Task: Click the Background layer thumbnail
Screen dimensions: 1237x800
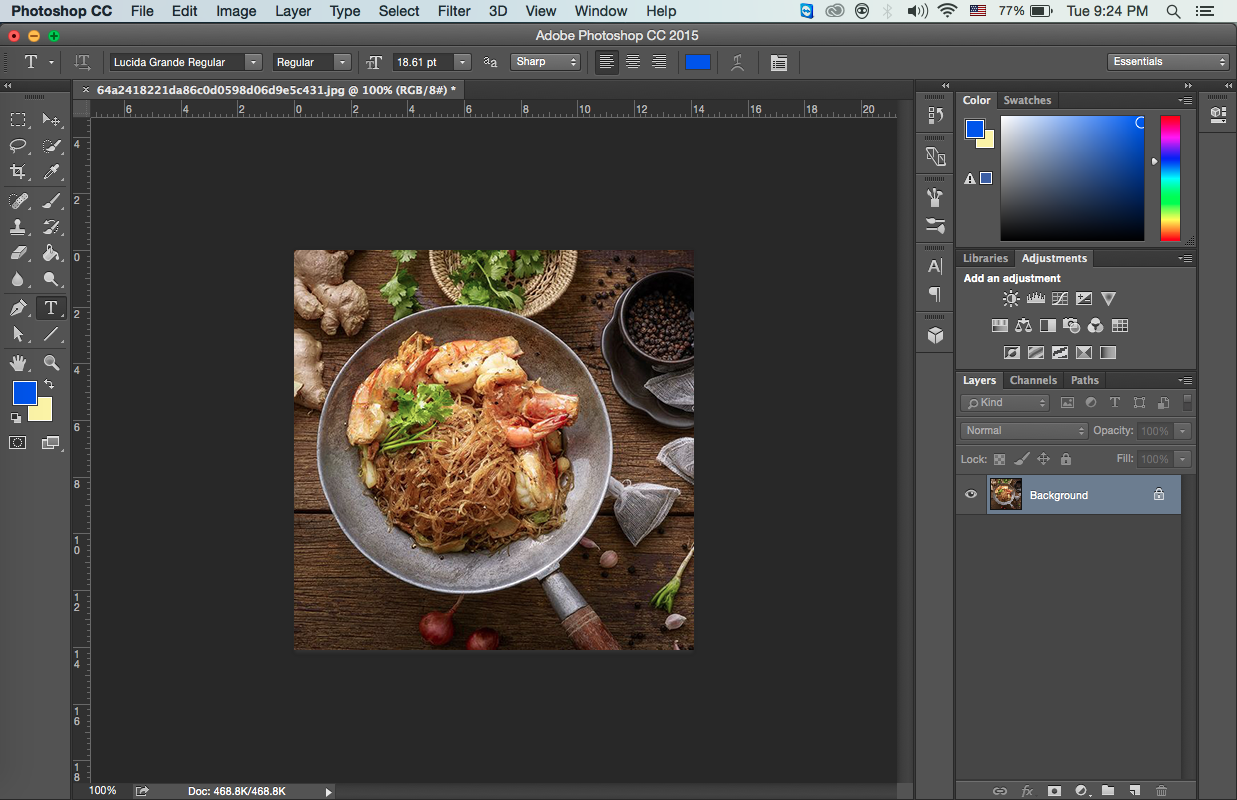Action: (1006, 494)
